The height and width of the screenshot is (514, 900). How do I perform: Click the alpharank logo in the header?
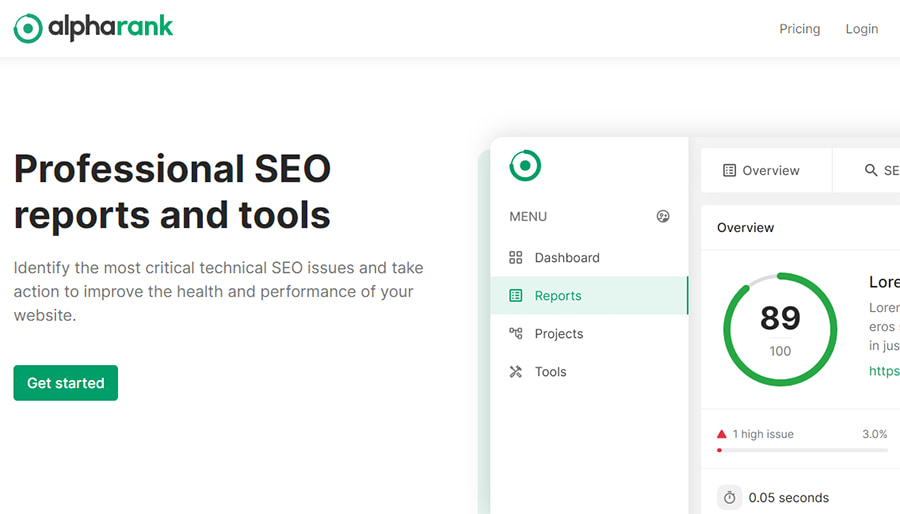coord(93,28)
